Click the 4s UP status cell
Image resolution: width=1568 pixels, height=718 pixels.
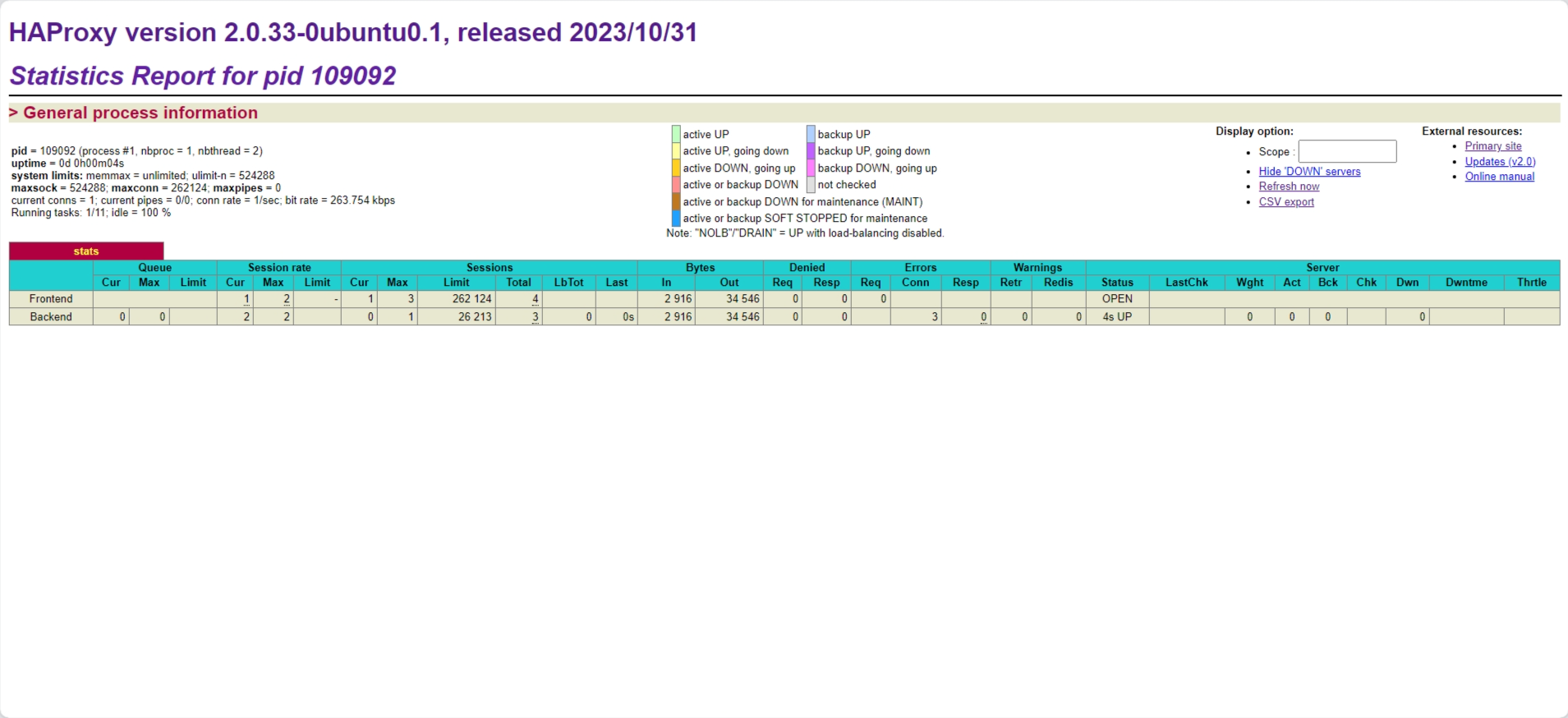1117,317
